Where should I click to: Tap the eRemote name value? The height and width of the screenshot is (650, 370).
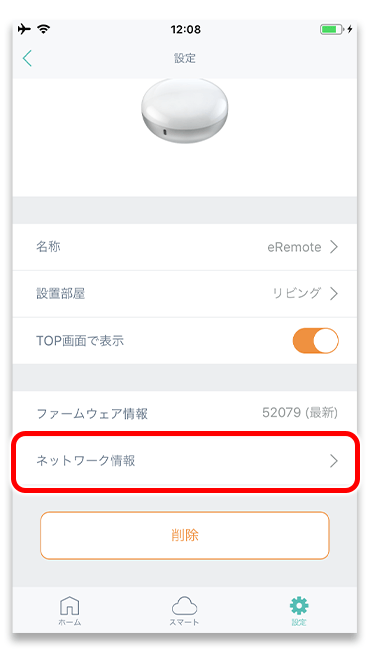click(294, 247)
